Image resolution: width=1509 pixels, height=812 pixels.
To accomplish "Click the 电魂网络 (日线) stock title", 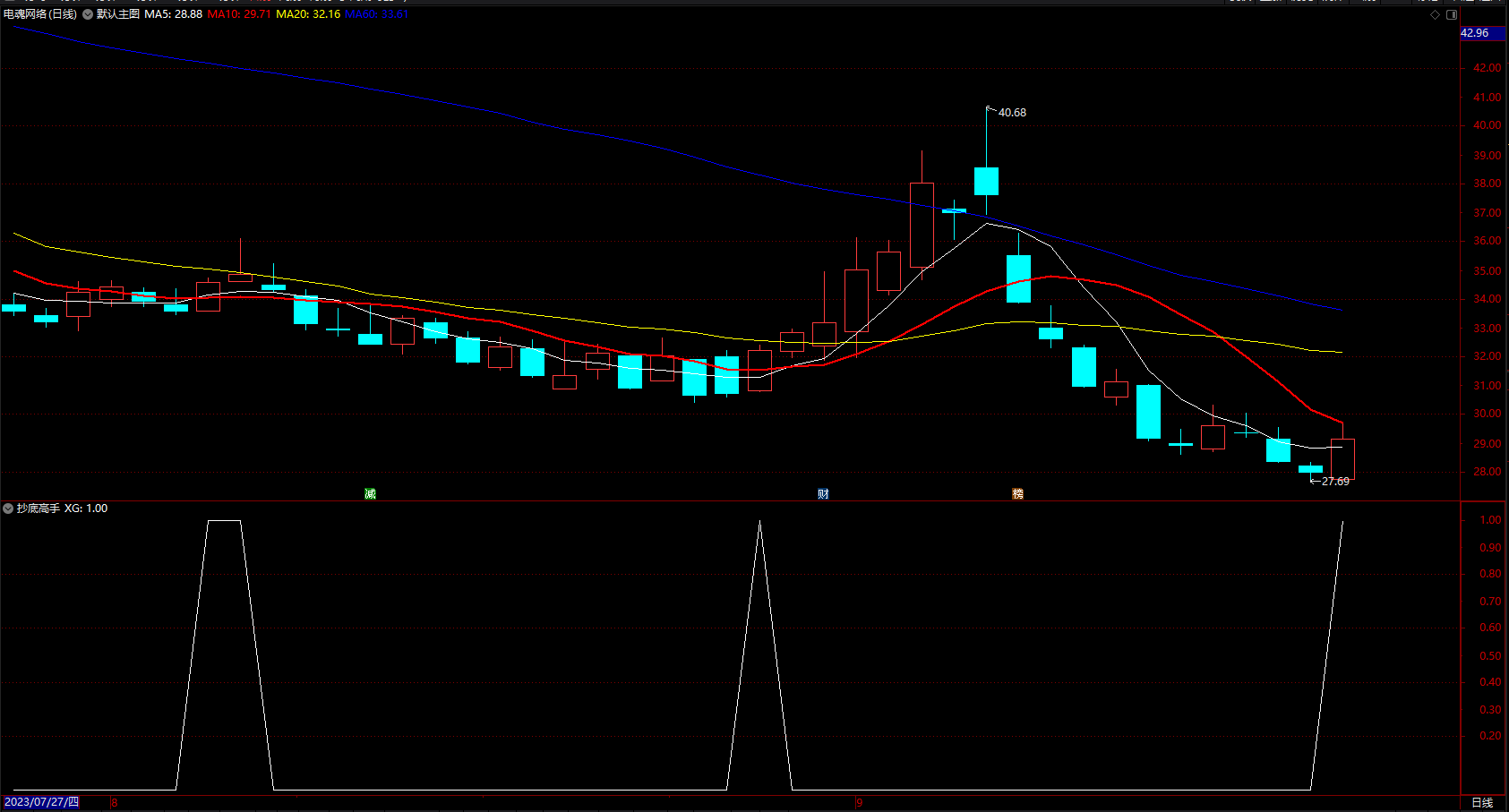I will (x=40, y=14).
